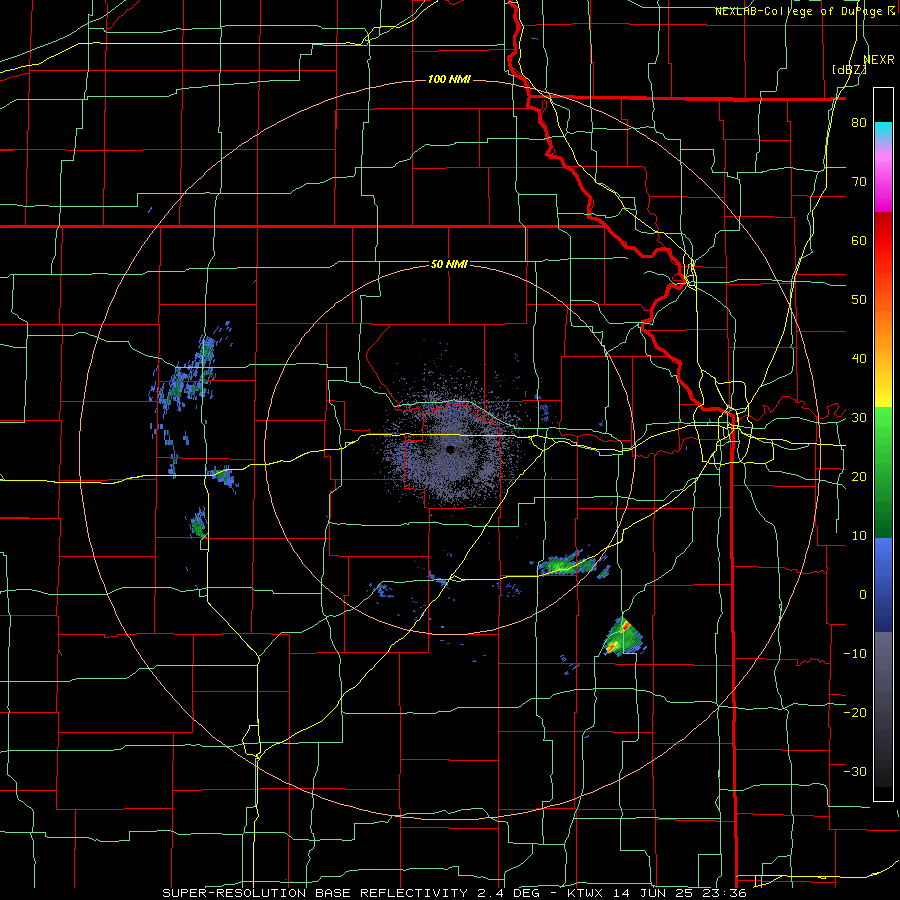
Task: Click the KTWX 14 JUN 25 23:36 timestamp
Action: [x=656, y=893]
